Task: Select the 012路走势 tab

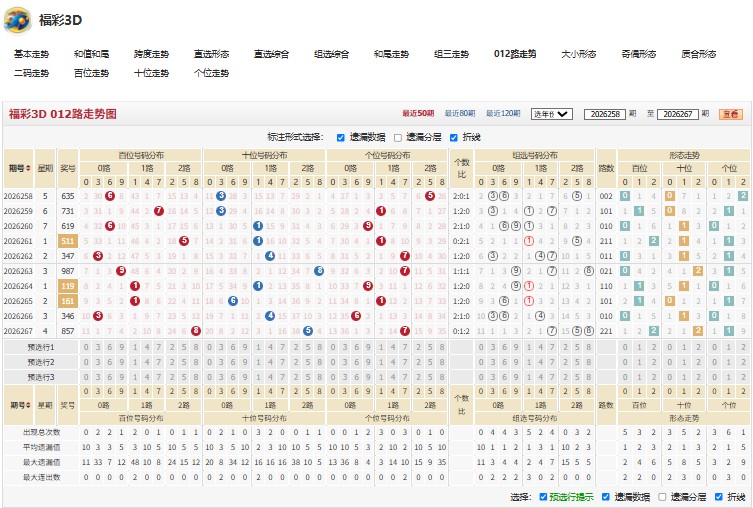Action: [x=515, y=54]
